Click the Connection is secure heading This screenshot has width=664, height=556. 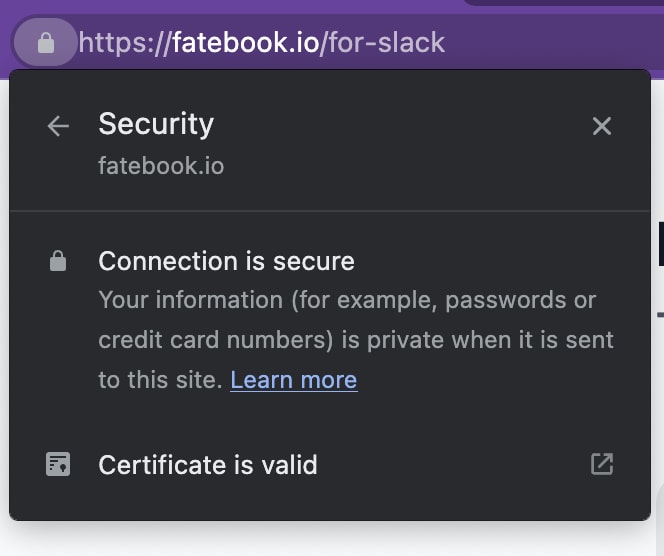click(x=226, y=262)
